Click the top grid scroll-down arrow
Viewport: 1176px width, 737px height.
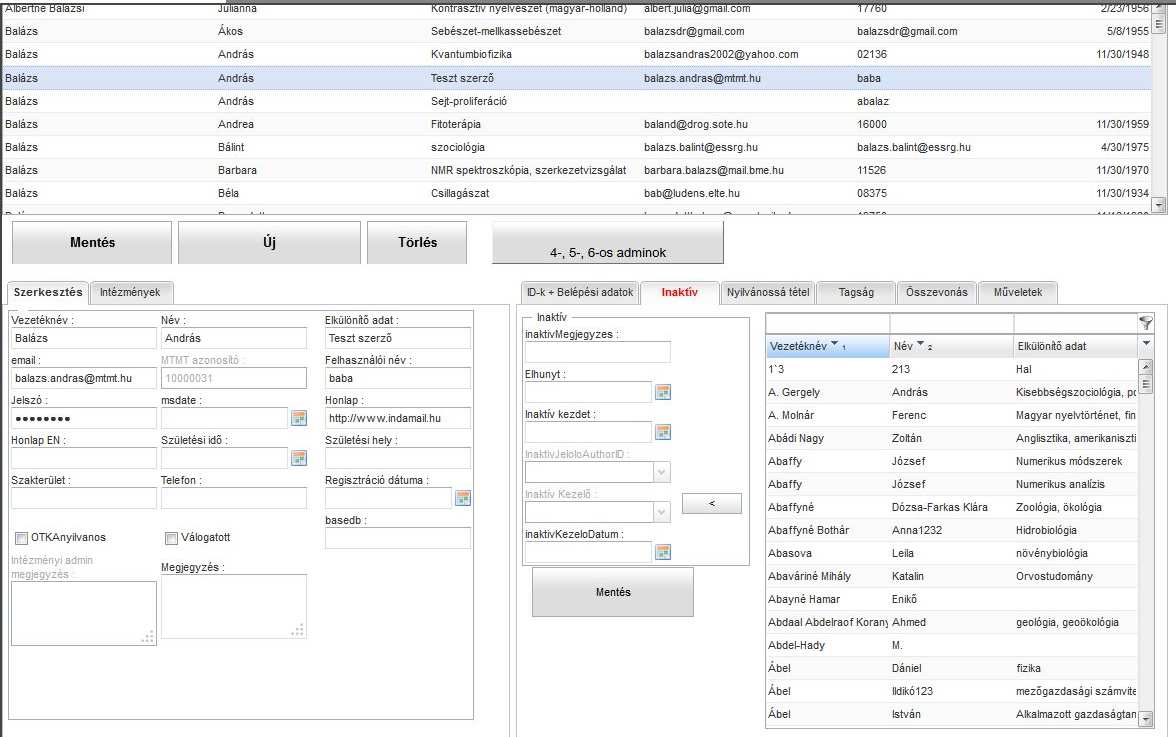pos(1159,205)
